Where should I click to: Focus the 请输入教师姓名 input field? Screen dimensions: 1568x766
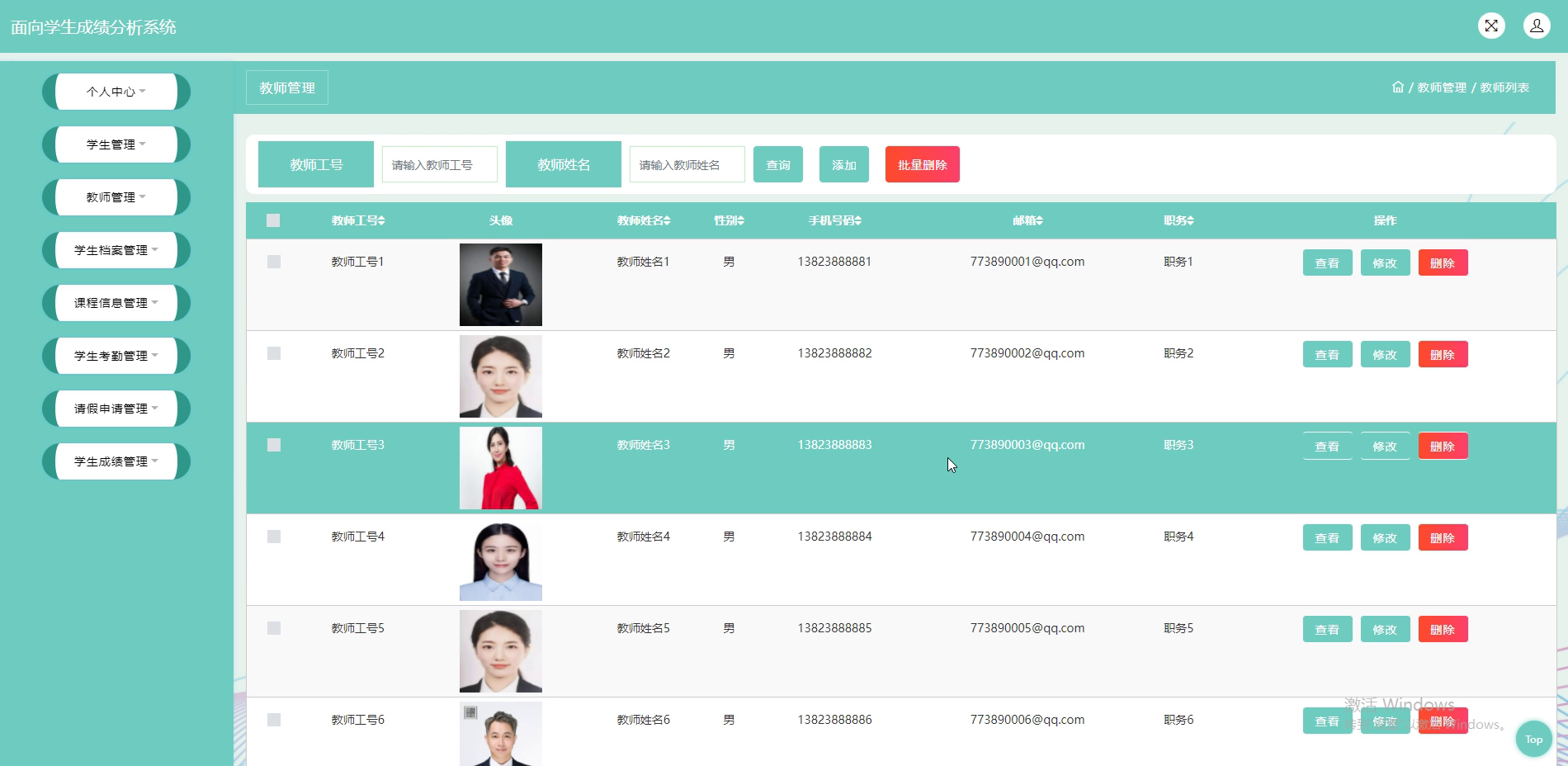click(x=687, y=164)
